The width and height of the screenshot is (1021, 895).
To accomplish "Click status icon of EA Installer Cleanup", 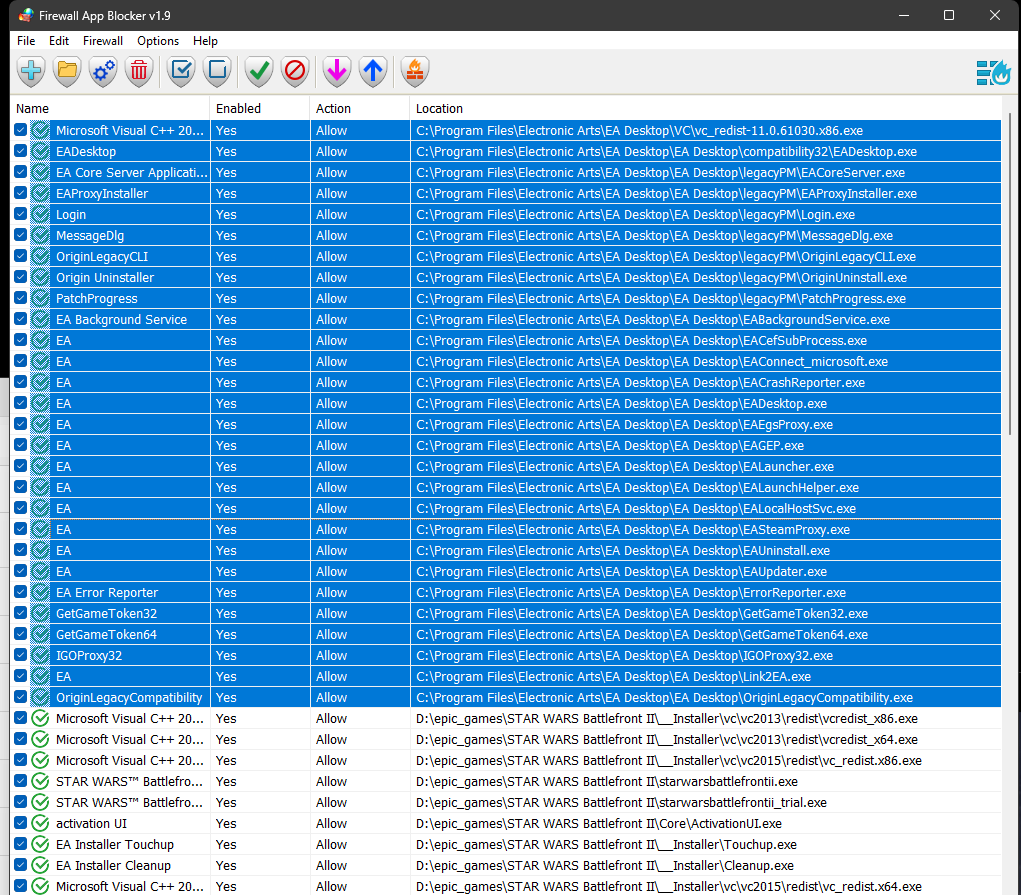I will 40,866.
